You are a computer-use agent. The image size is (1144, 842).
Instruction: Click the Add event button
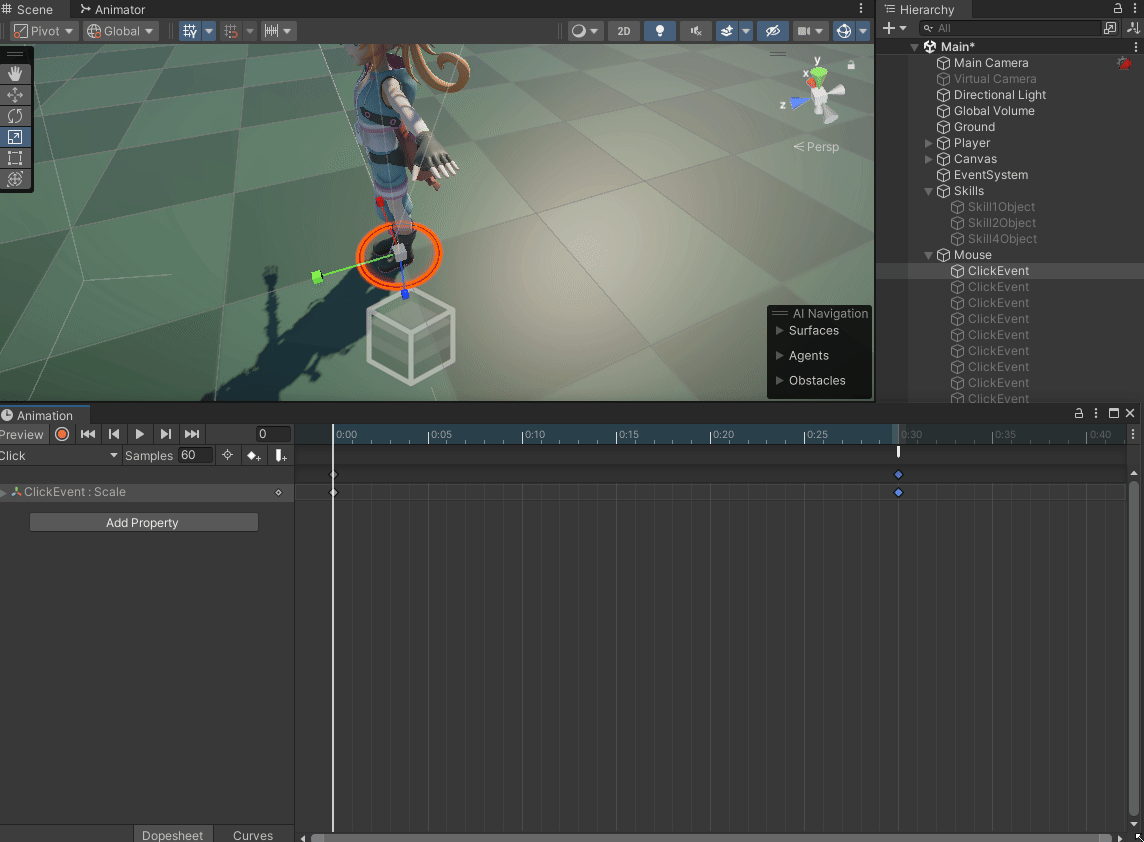[x=281, y=455]
